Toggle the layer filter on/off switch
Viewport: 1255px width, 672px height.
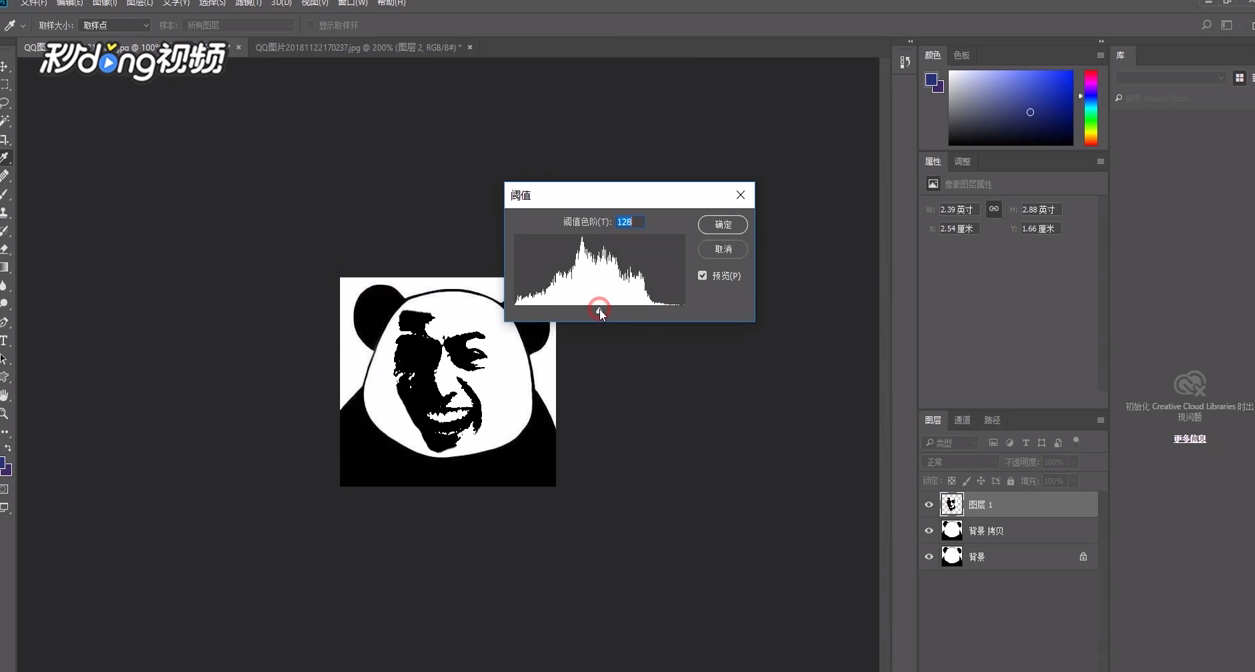coord(1076,440)
